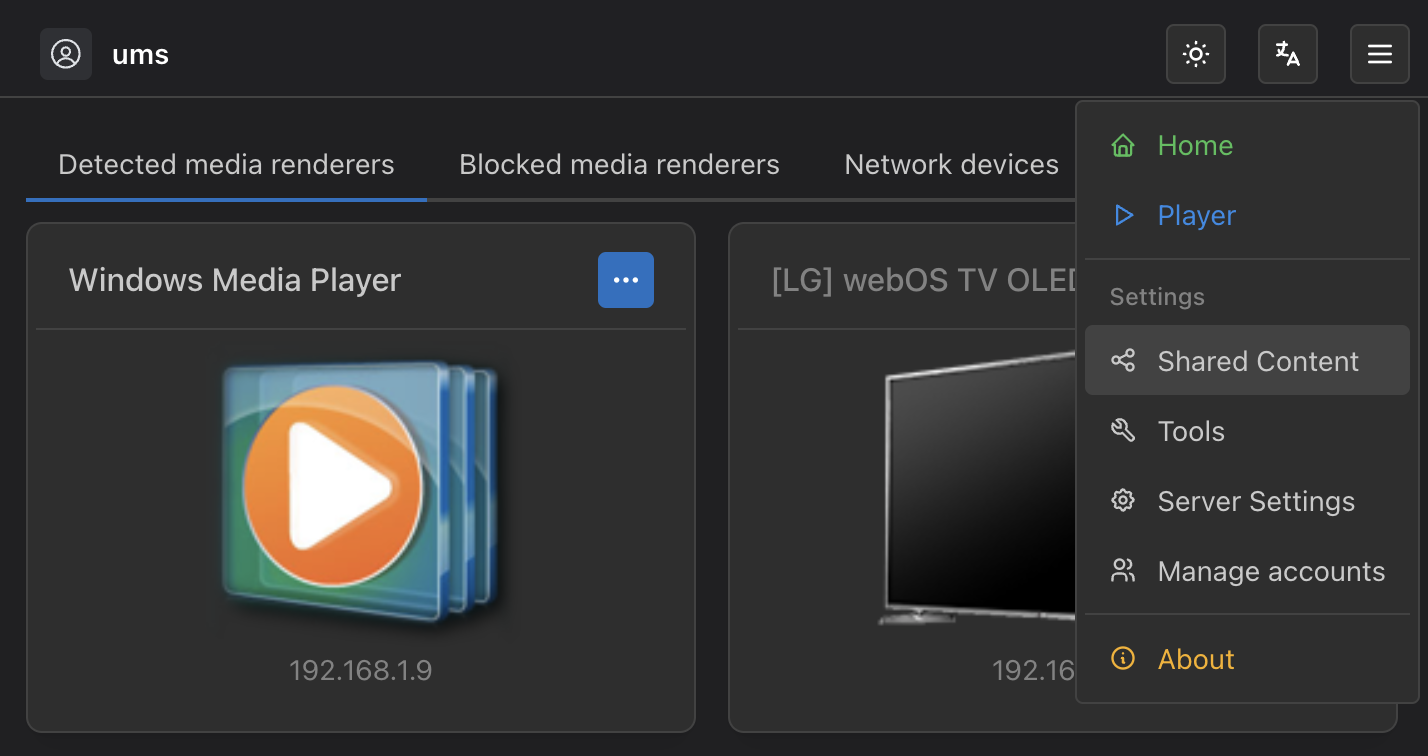The height and width of the screenshot is (756, 1428).
Task: Click the About info circle icon
Action: [1122, 659]
